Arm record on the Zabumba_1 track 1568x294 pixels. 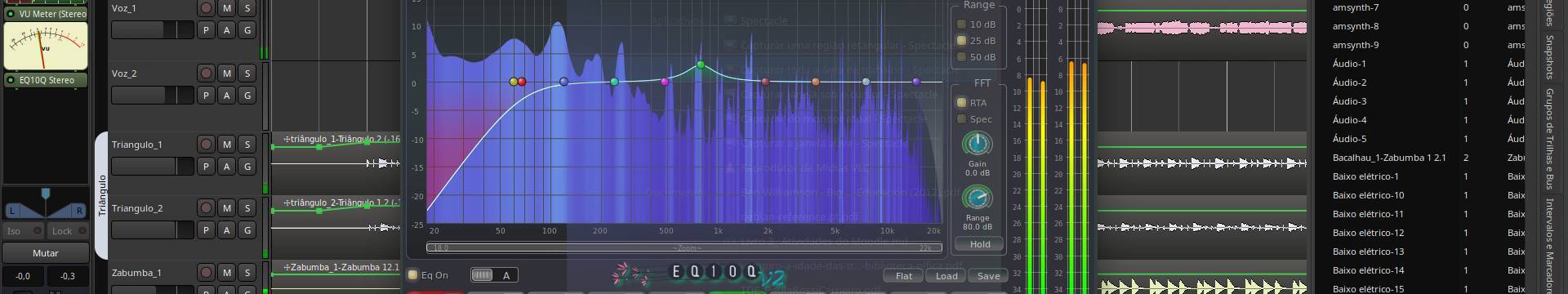click(206, 272)
